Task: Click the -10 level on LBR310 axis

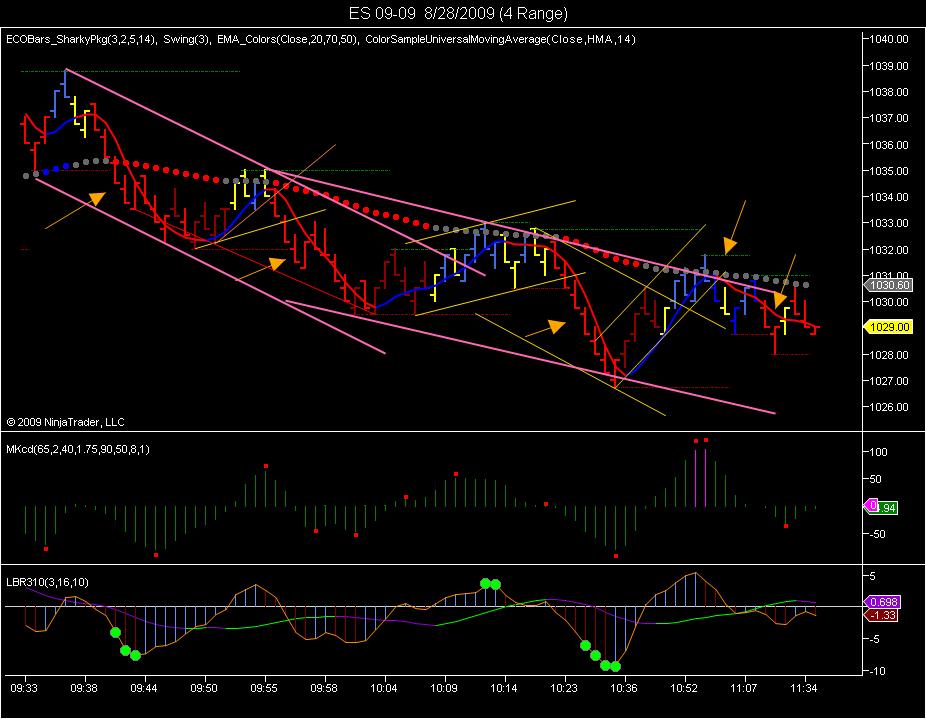Action: [877, 671]
